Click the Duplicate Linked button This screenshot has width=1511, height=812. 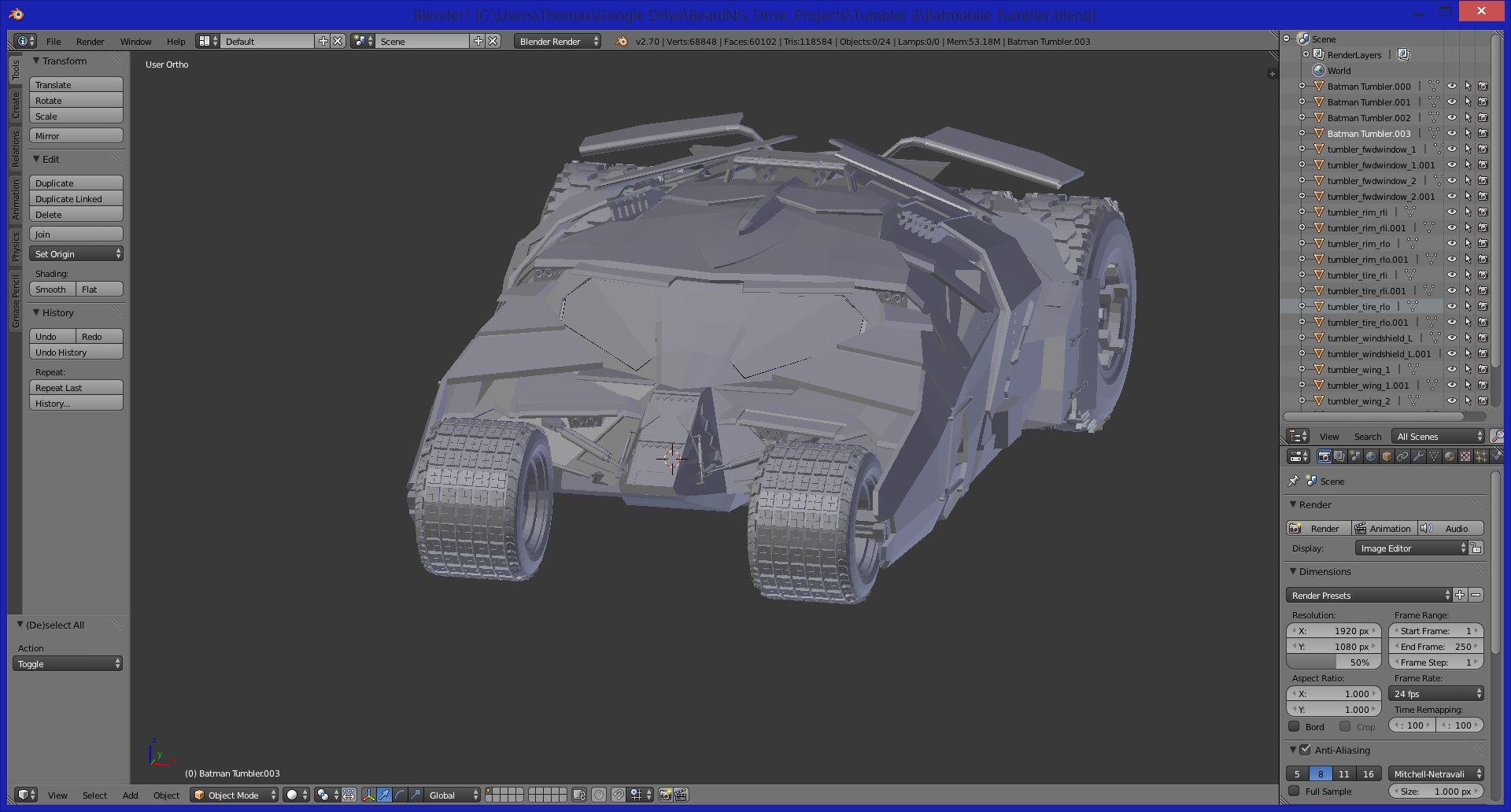pos(76,198)
